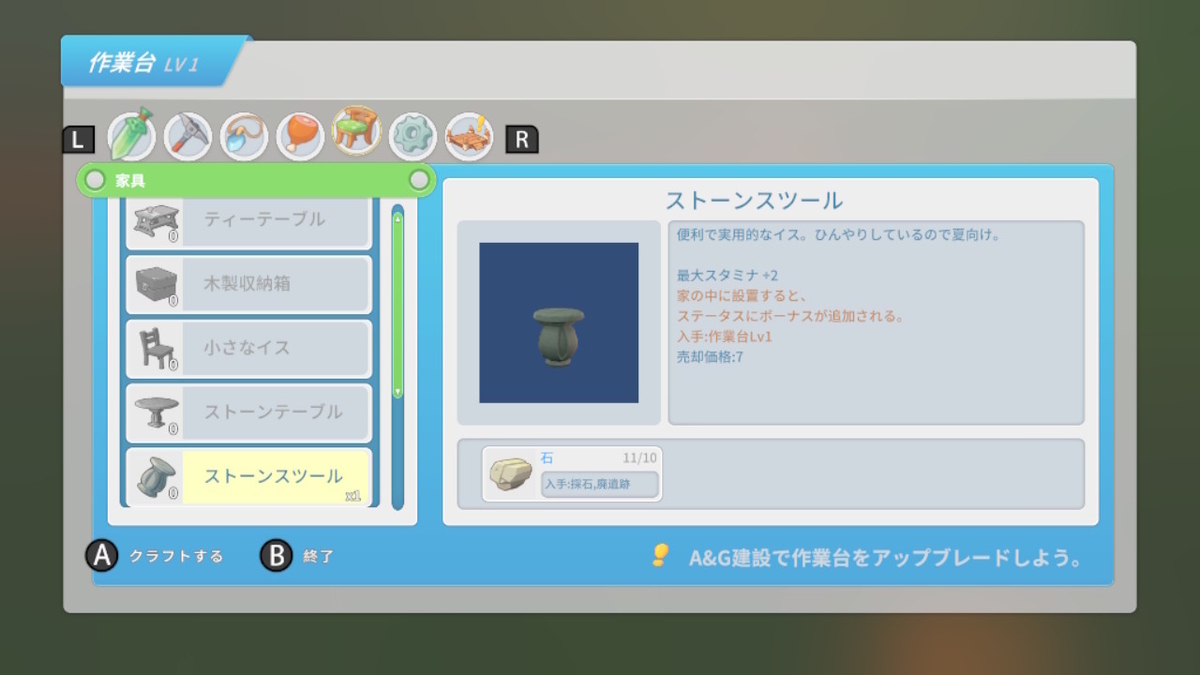Click the A button craft icon
The height and width of the screenshot is (675, 1200).
coord(101,556)
